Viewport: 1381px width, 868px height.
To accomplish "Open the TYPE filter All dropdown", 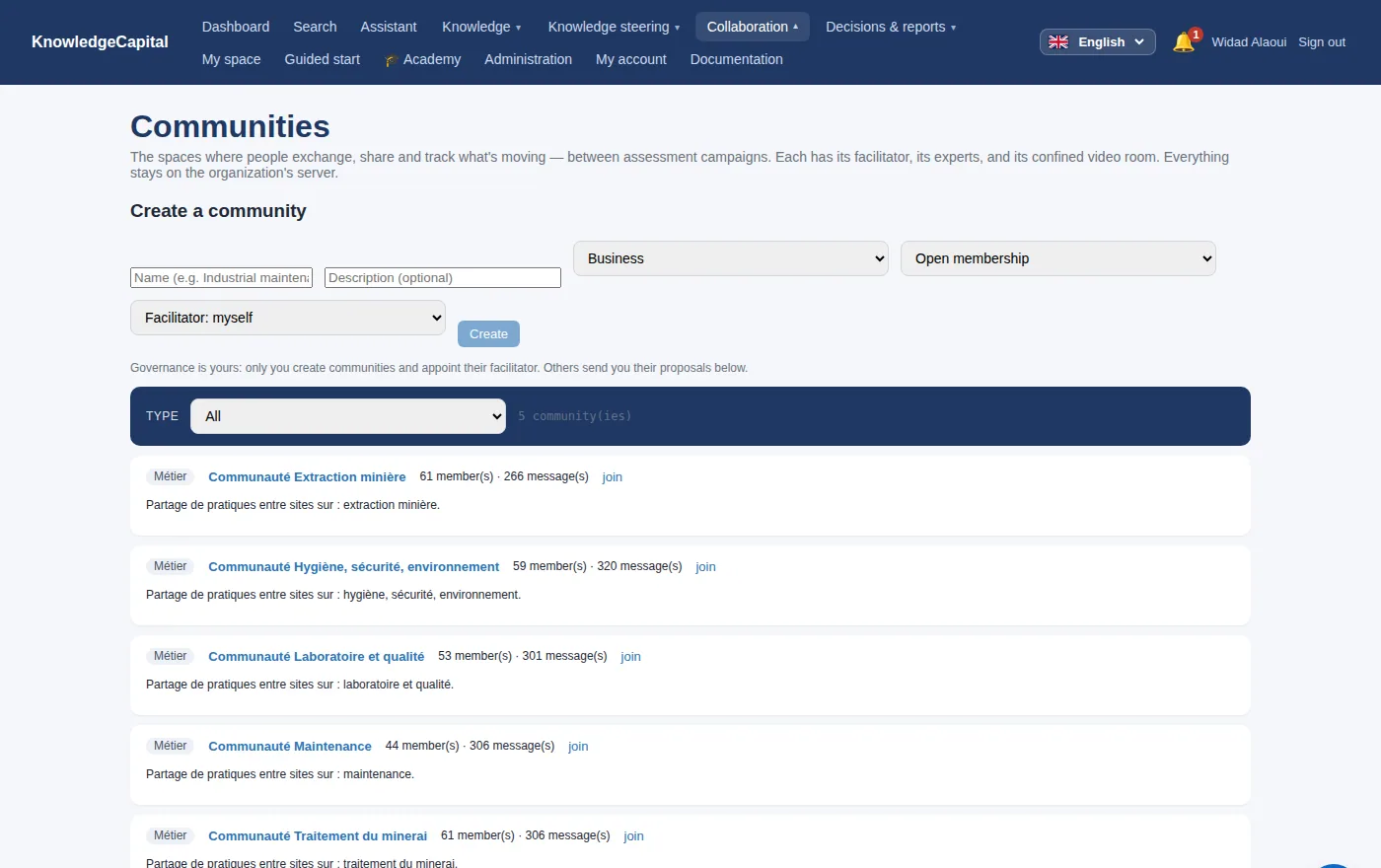I will (348, 416).
